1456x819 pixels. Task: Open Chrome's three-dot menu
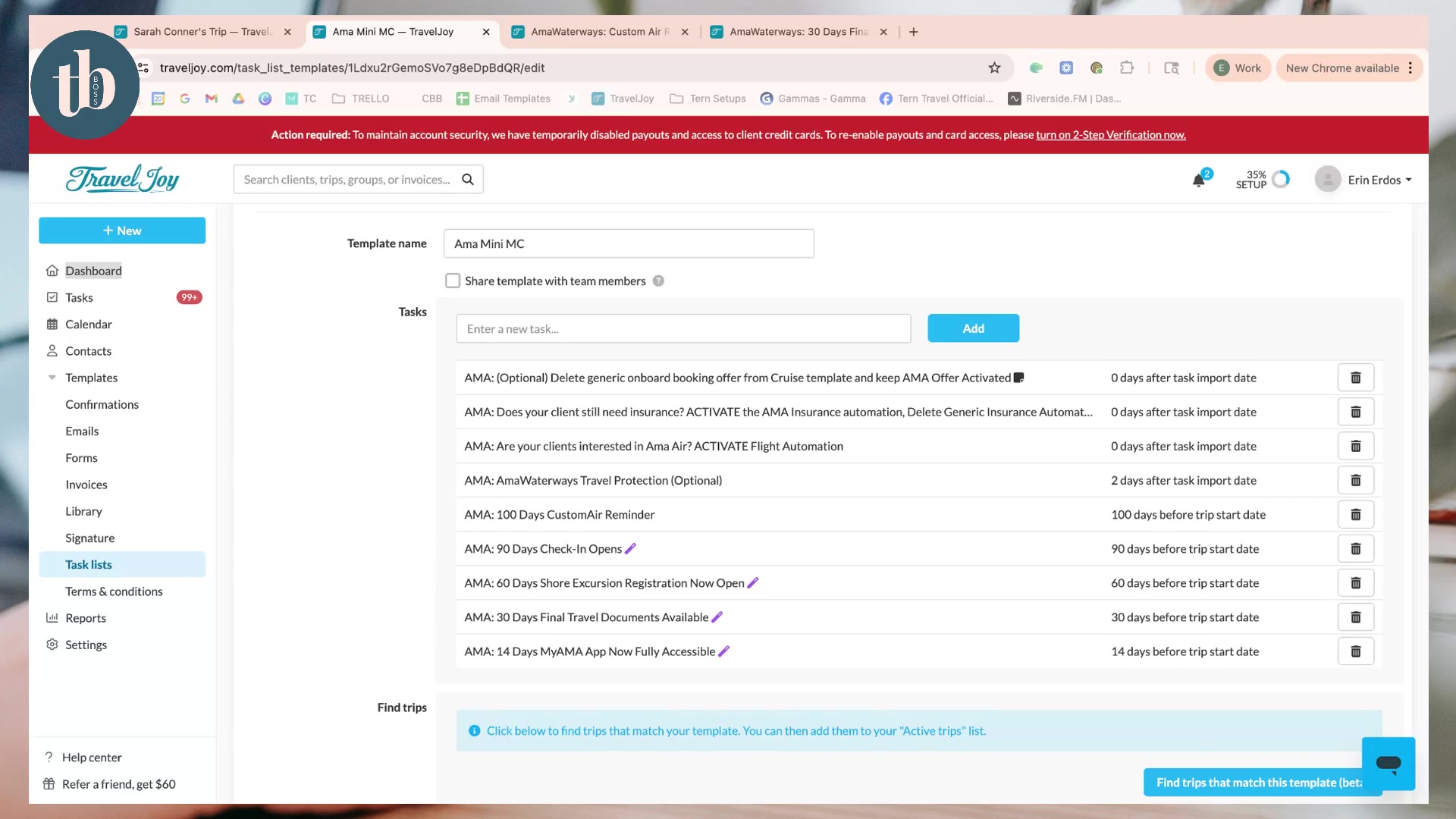click(1410, 67)
